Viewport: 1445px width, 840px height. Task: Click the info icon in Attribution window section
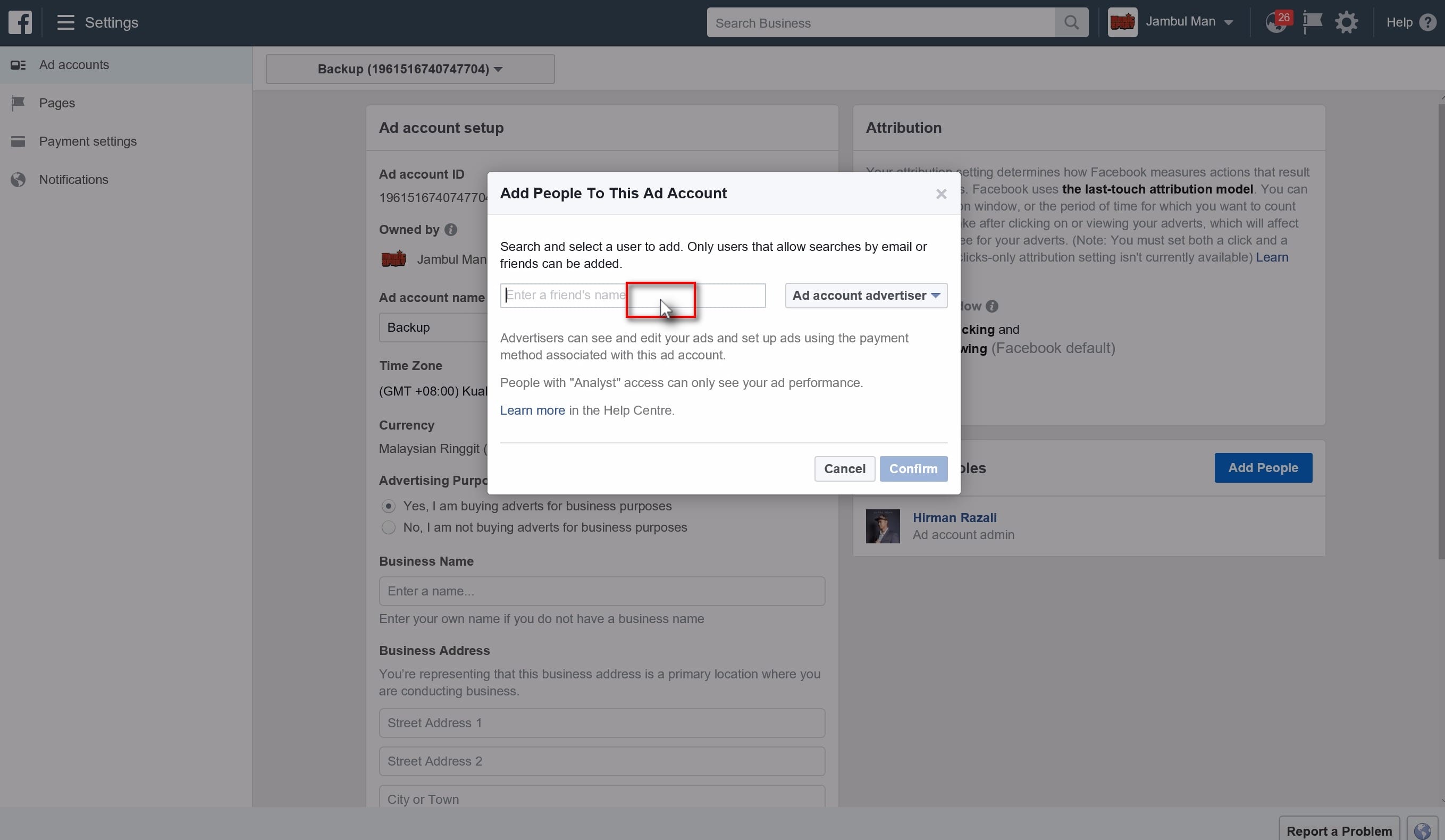coord(992,306)
